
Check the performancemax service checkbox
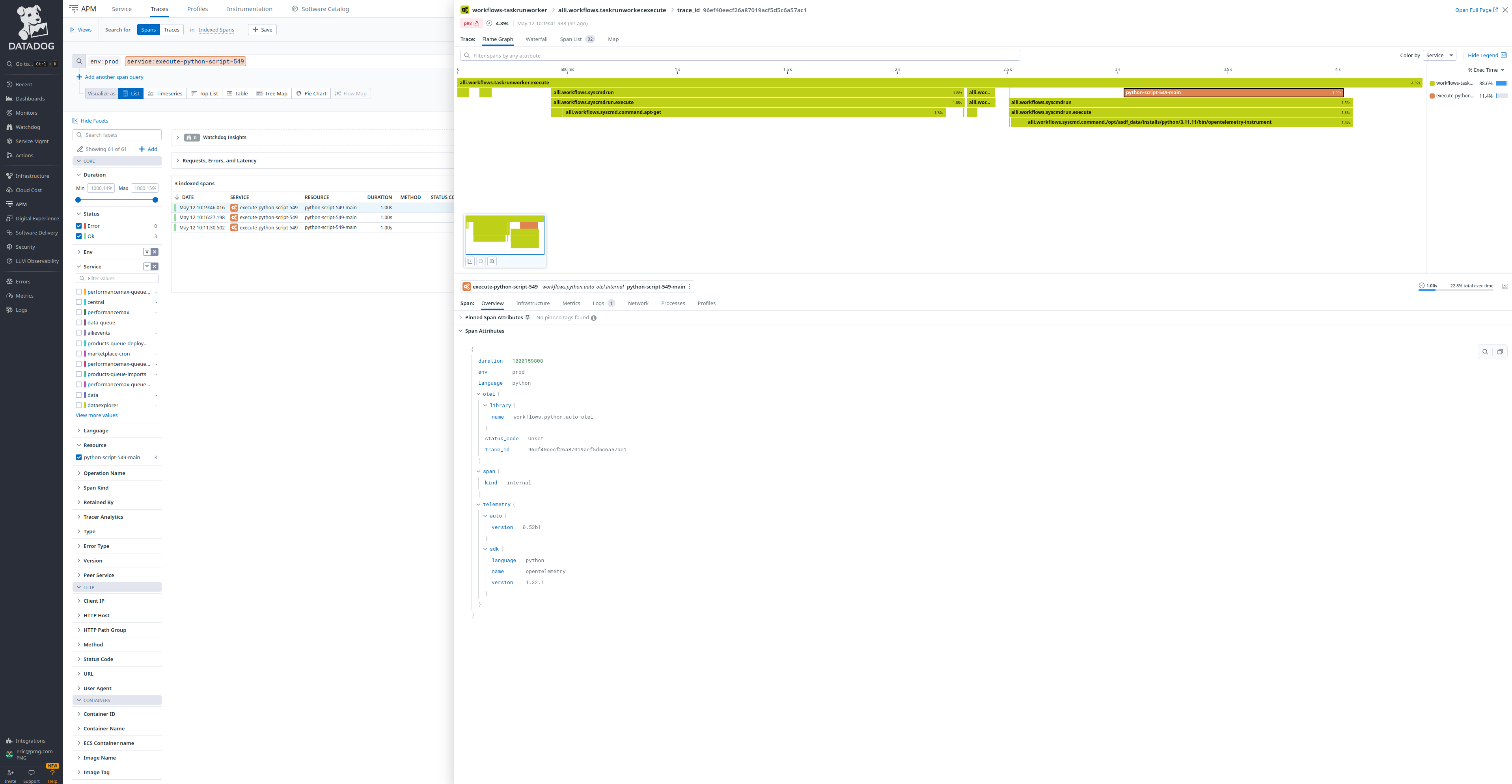click(78, 312)
